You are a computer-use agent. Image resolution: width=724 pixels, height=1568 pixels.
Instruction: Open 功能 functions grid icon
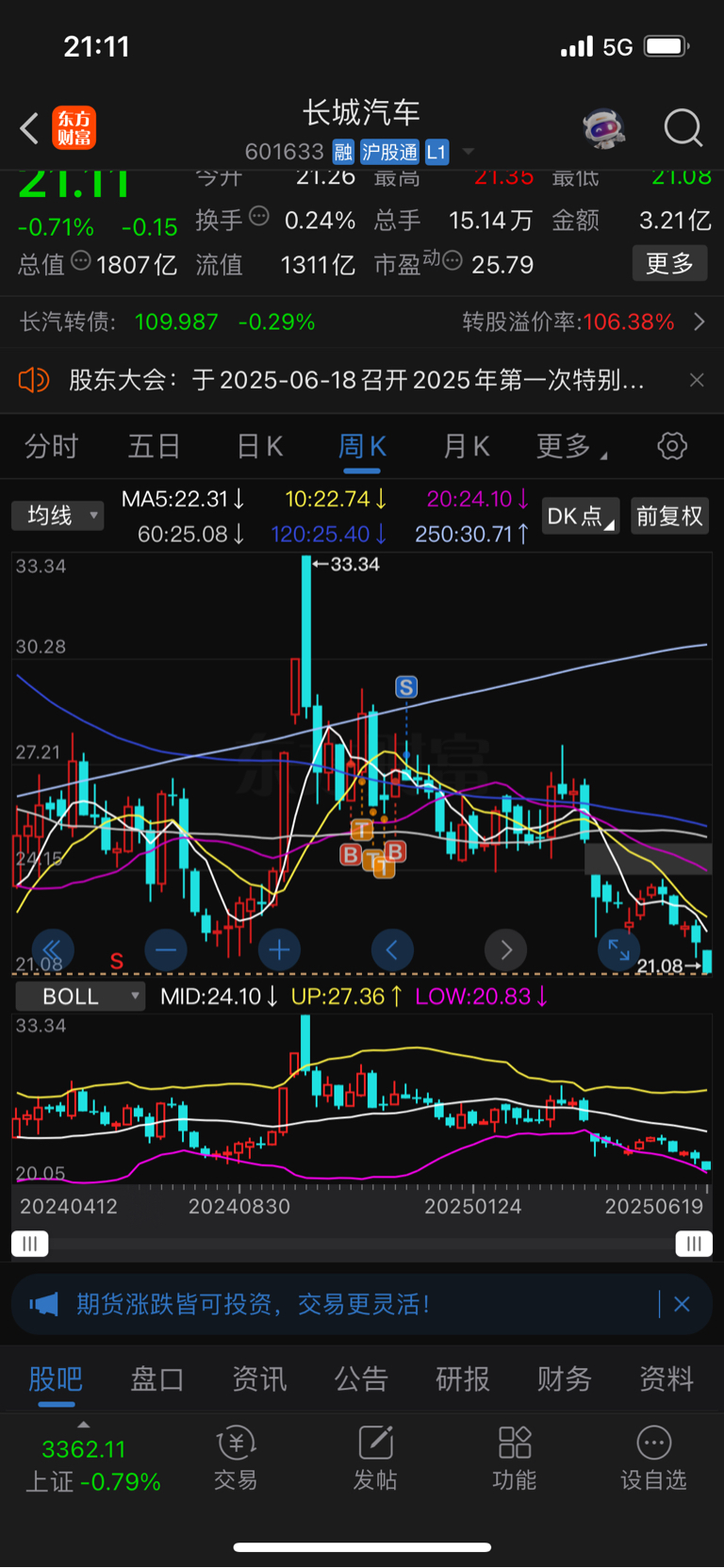(515, 1460)
